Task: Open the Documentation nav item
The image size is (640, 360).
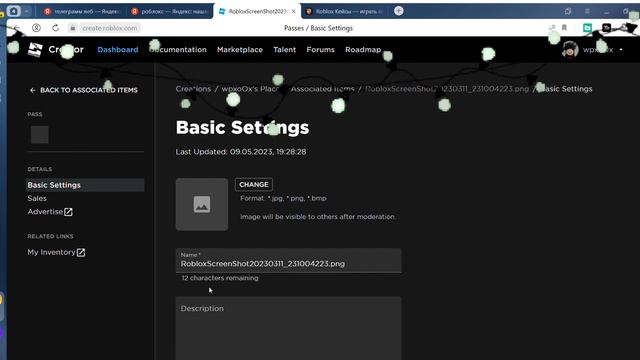Action: point(178,50)
